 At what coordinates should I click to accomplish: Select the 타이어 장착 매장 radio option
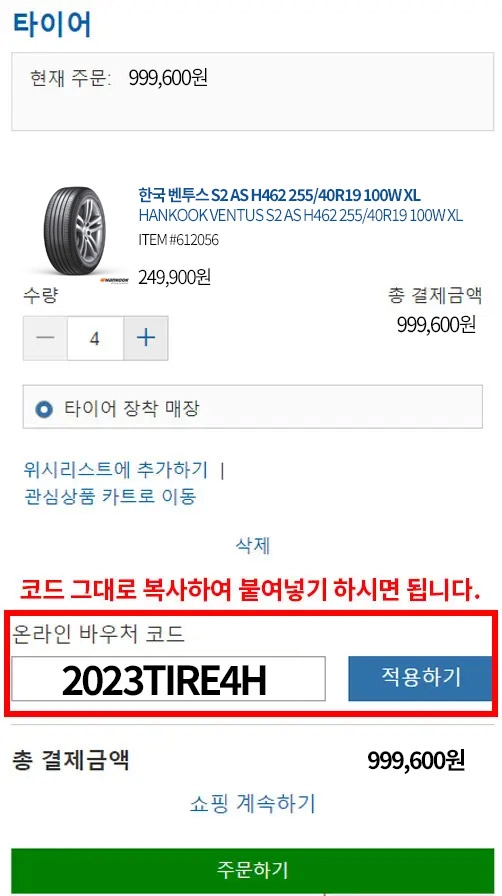pyautogui.click(x=43, y=409)
